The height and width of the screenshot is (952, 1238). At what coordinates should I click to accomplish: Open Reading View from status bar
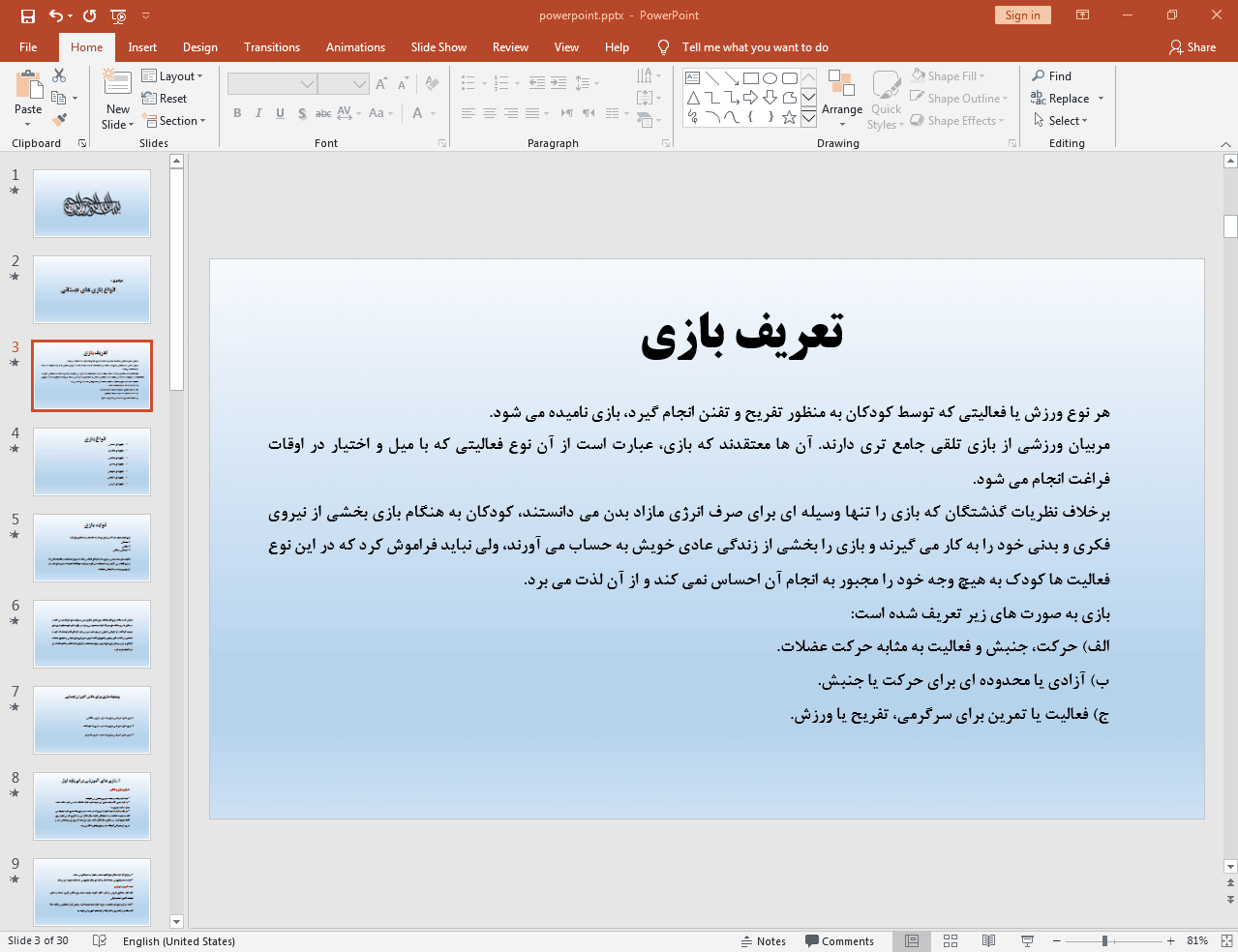pos(988,941)
